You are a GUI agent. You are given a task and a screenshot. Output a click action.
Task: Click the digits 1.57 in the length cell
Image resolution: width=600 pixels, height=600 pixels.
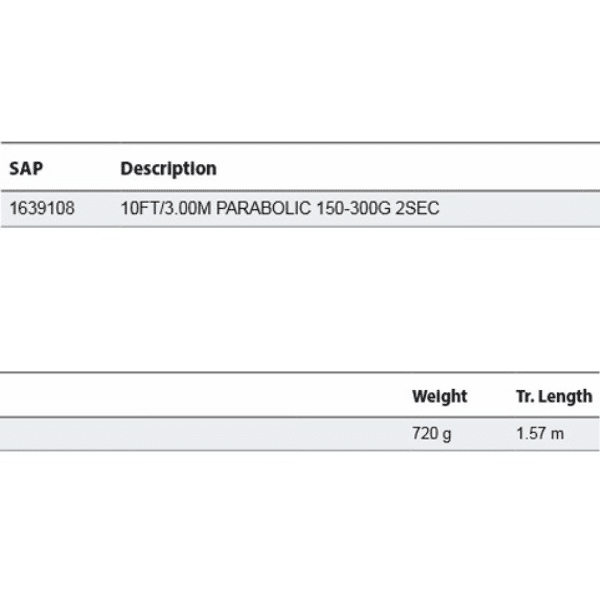[532, 435]
